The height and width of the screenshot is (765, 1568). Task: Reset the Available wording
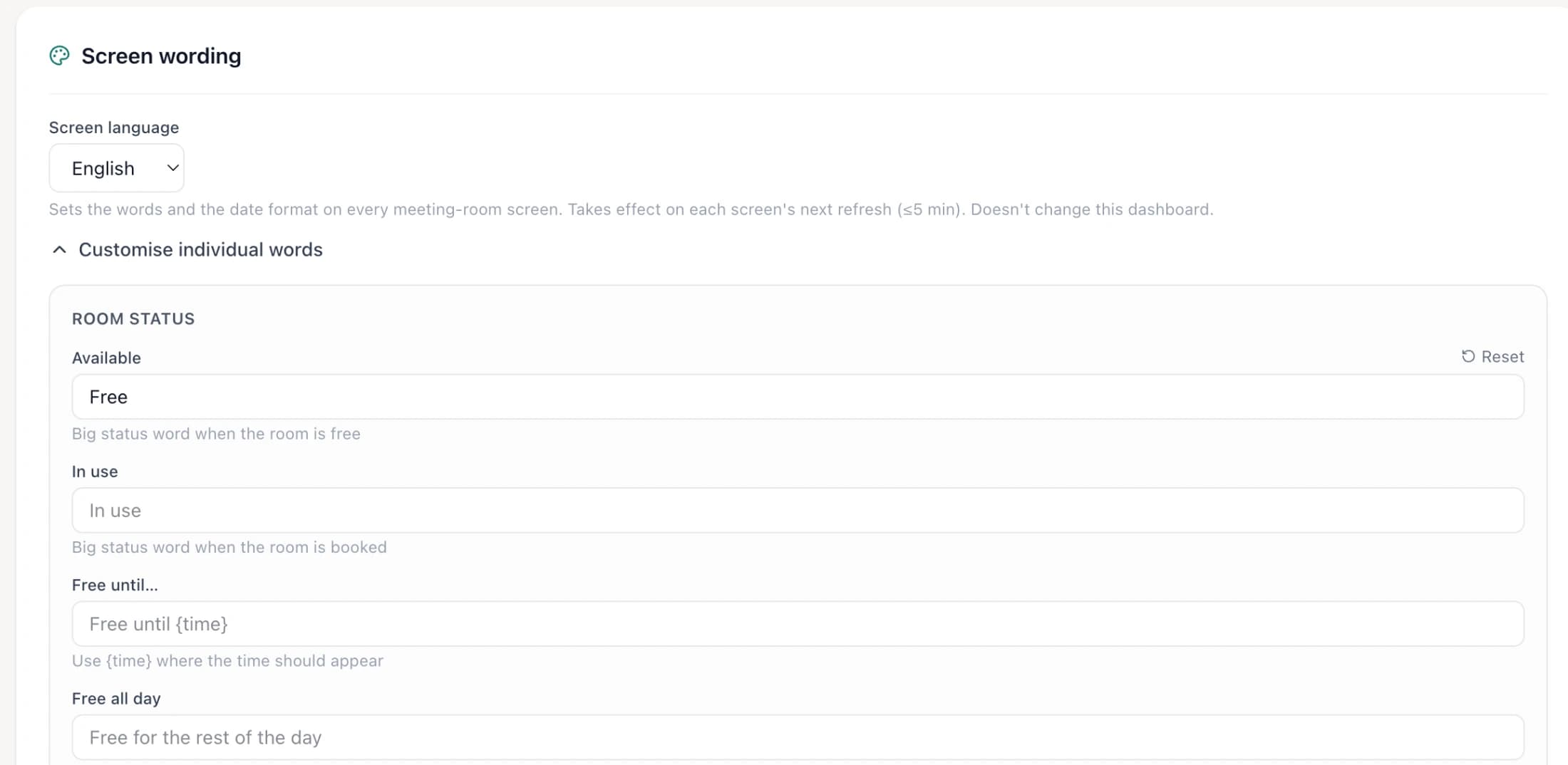pyautogui.click(x=1492, y=356)
